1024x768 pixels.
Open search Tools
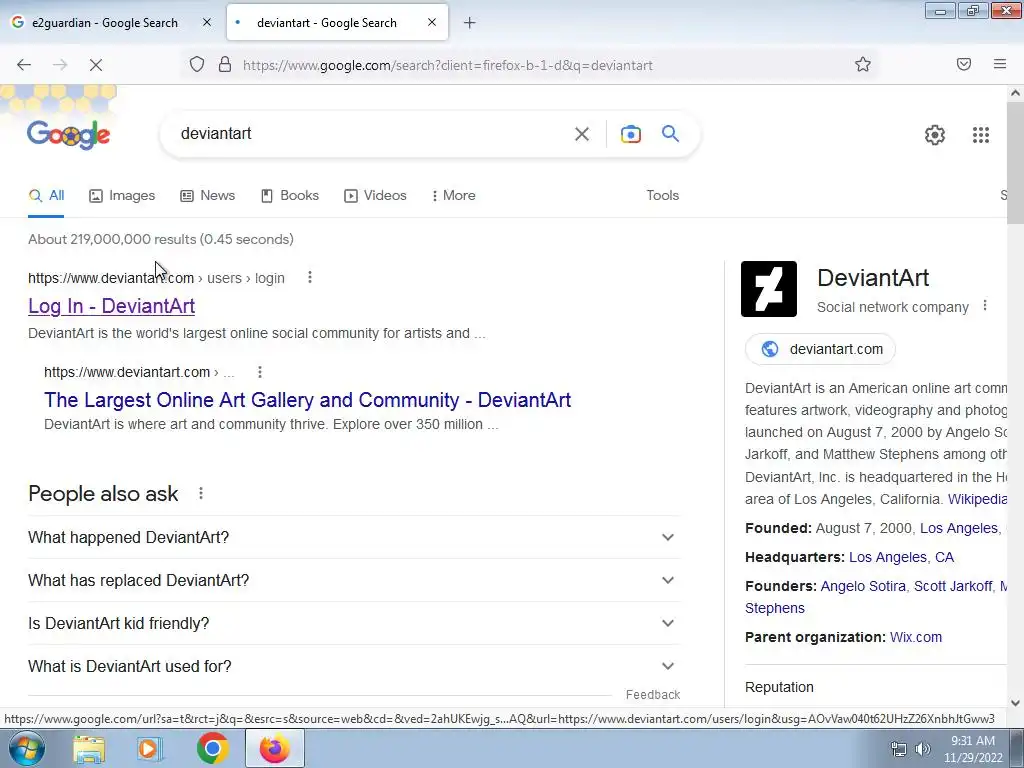(662, 195)
